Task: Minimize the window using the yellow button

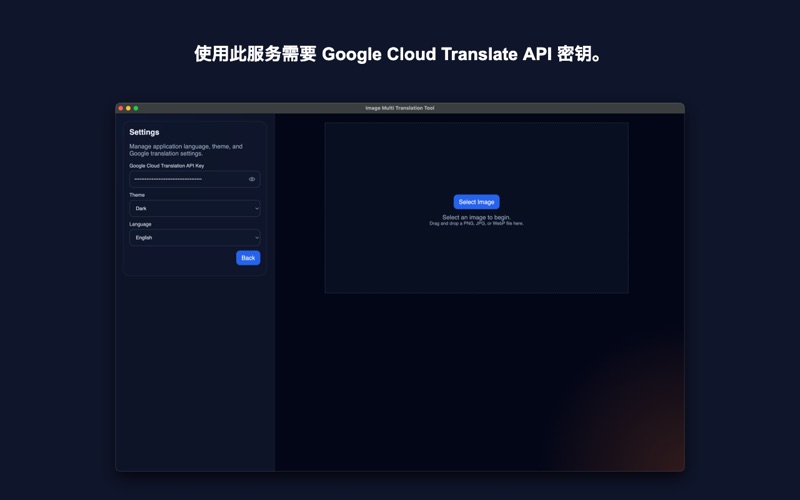Action: [x=128, y=108]
